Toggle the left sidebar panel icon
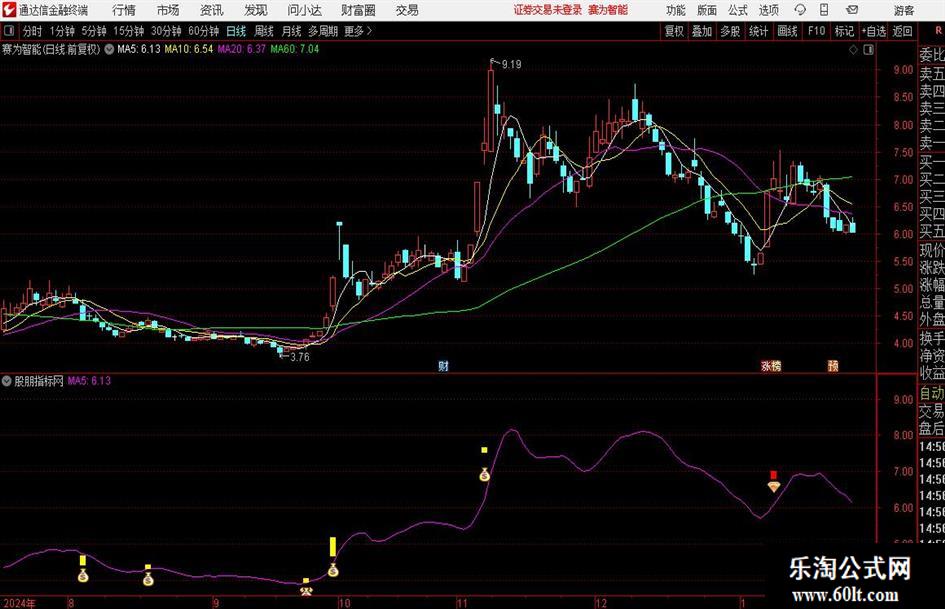Viewport: 945px width, 609px height. pos(9,31)
